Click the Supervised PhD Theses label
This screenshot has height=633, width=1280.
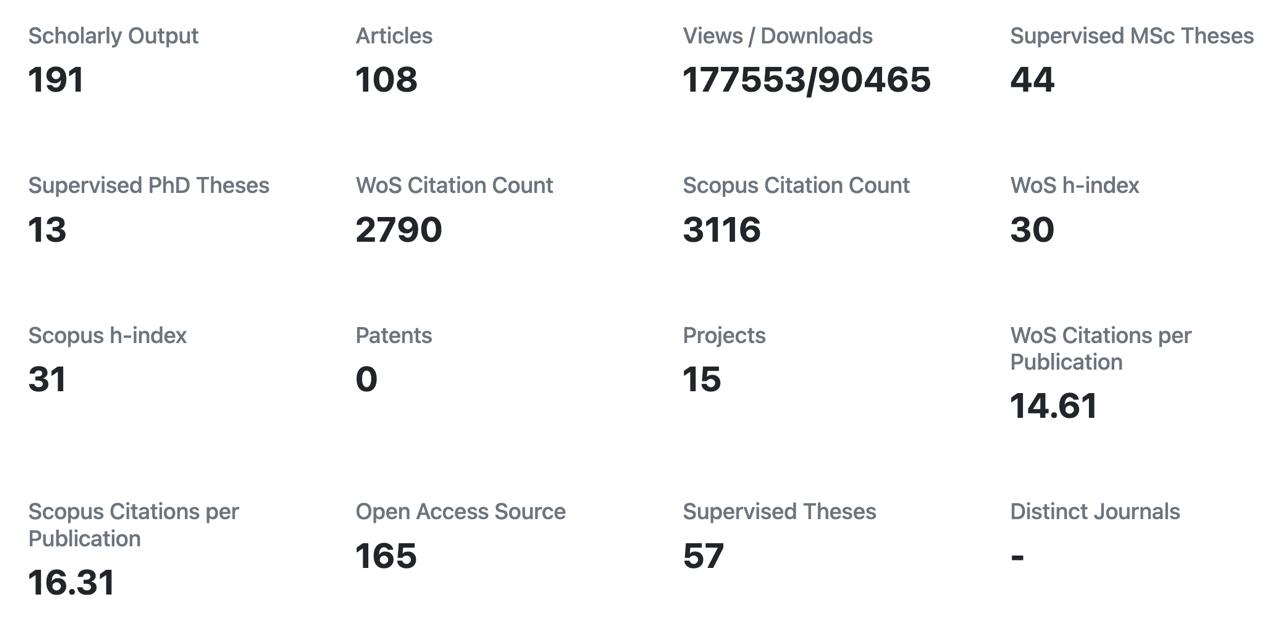(x=148, y=186)
